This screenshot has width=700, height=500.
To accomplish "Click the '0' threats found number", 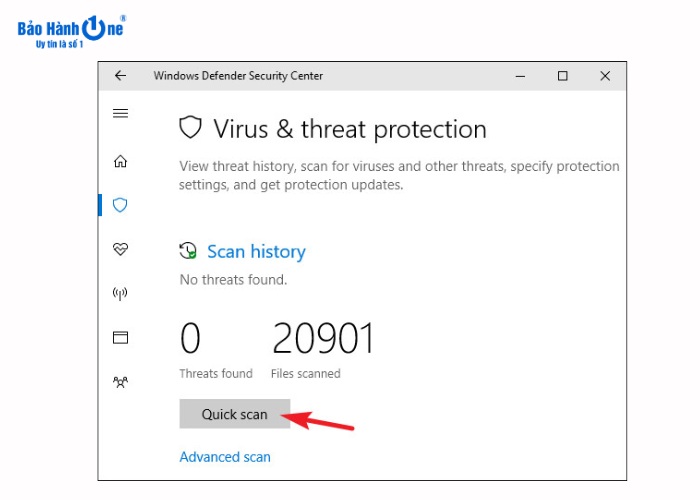I will tap(190, 338).
